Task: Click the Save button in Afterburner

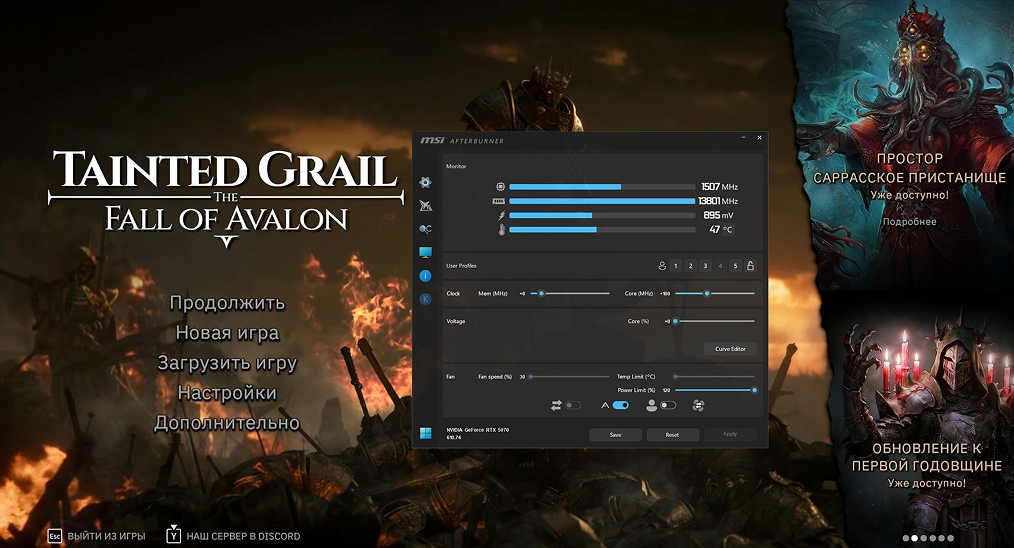Action: tap(615, 435)
